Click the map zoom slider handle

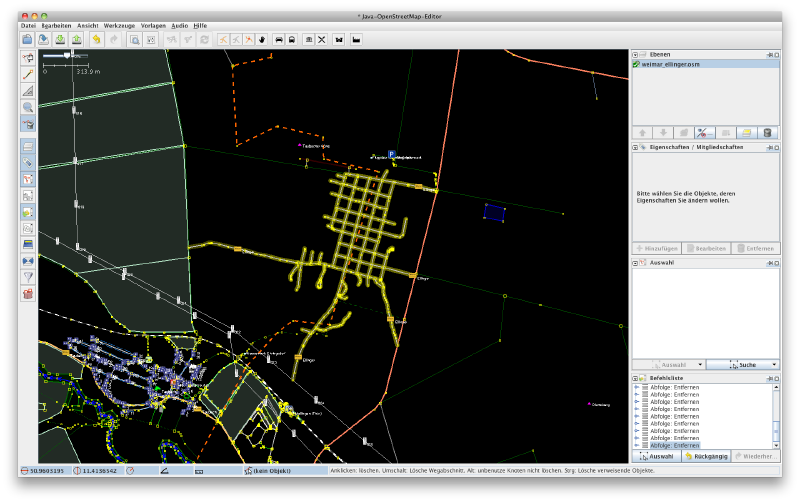pyautogui.click(x=67, y=57)
